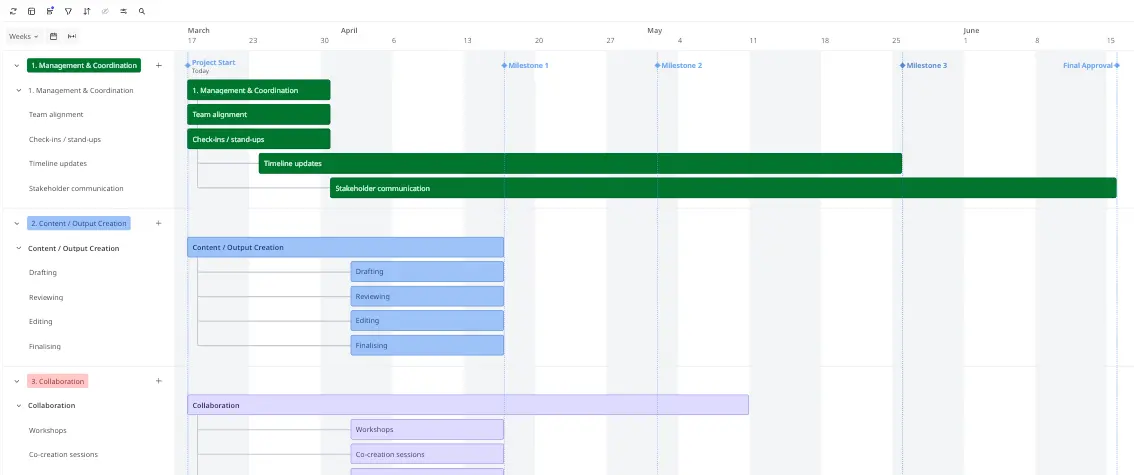Viewport: 1134px width, 475px height.
Task: Select the green Management & Coordination summary bar
Action: [x=259, y=90]
